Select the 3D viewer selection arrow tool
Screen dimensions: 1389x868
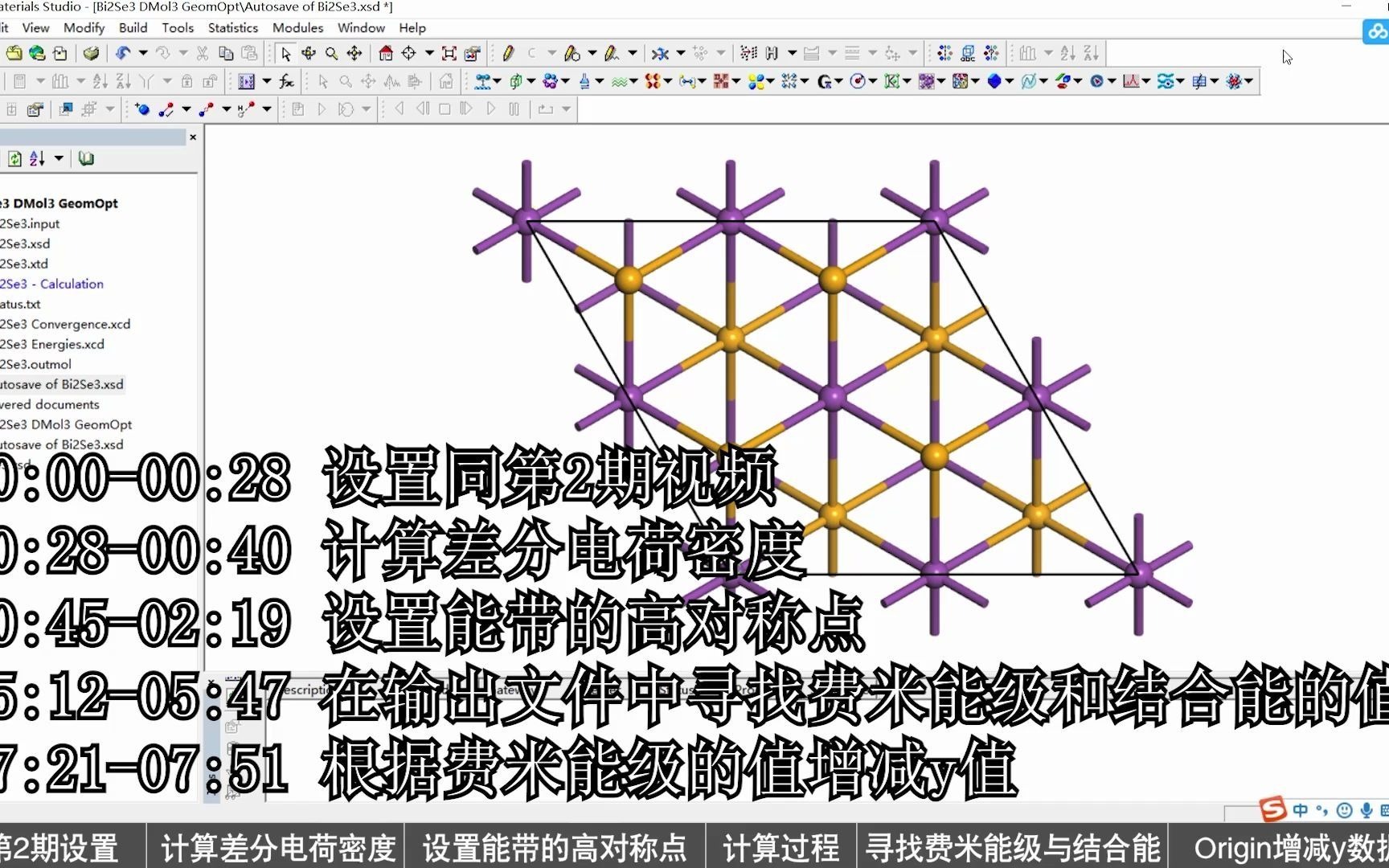[286, 53]
